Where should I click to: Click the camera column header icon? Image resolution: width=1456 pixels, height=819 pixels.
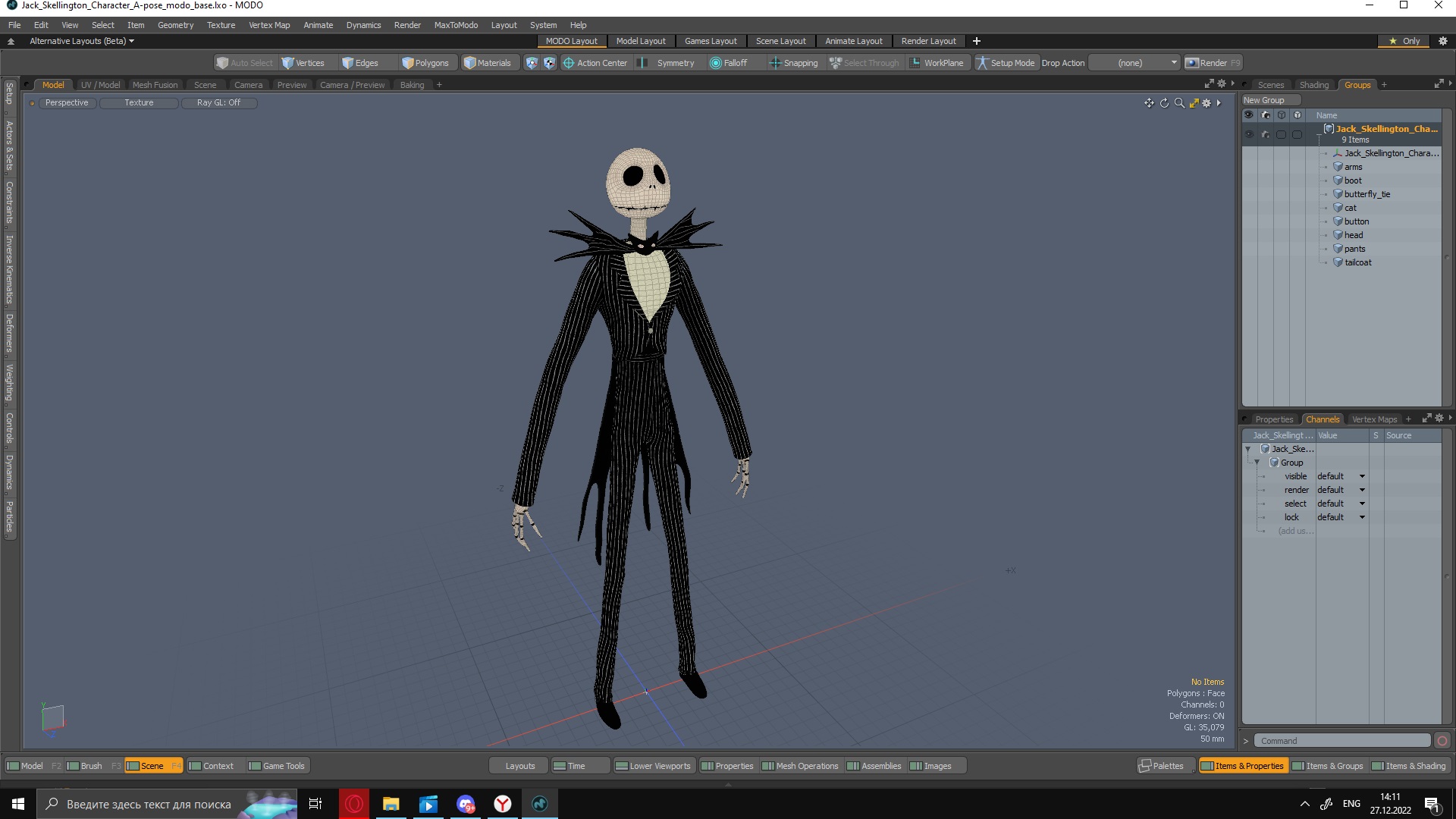coord(1265,115)
